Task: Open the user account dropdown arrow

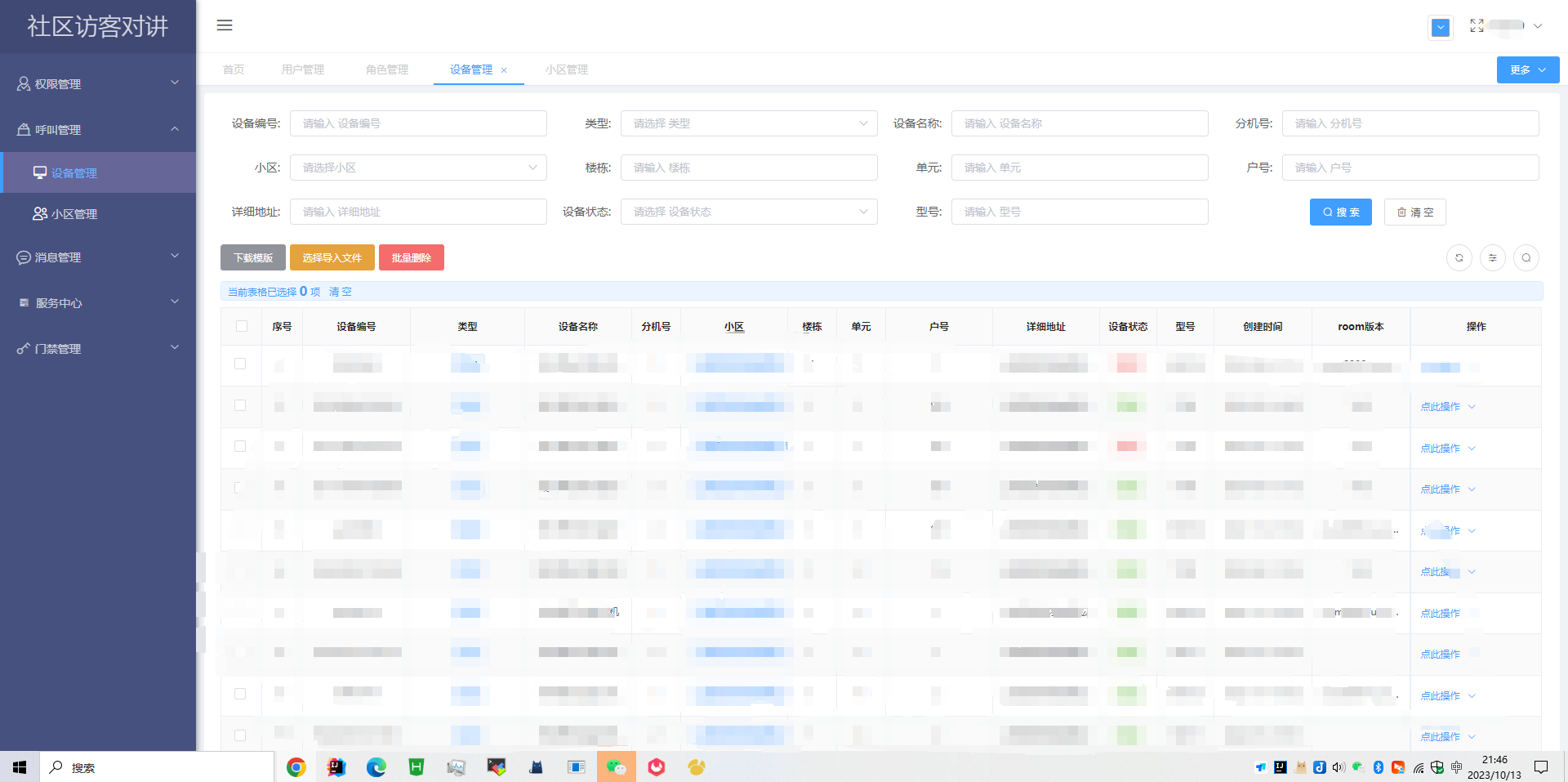Action: click(x=1538, y=26)
